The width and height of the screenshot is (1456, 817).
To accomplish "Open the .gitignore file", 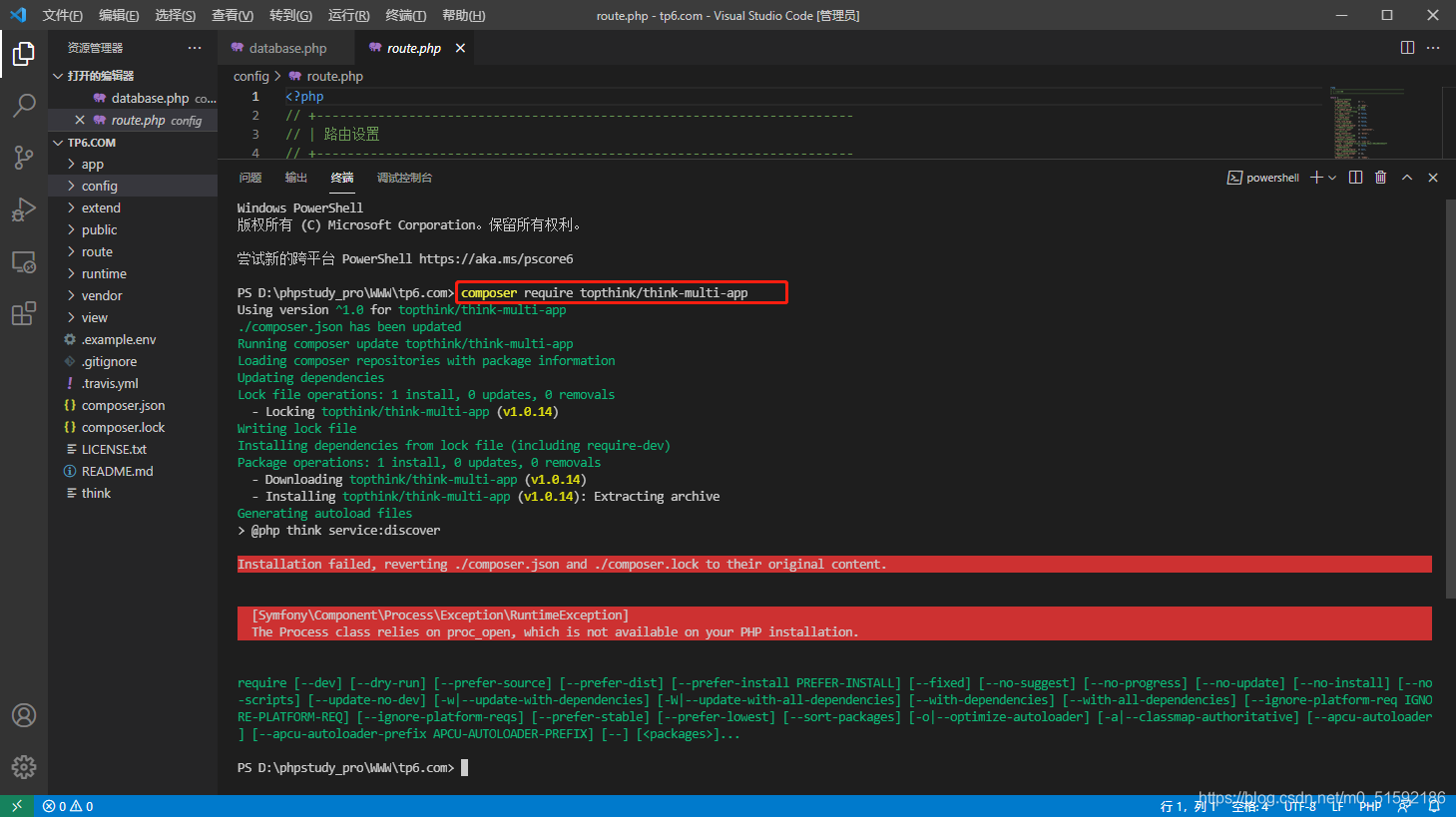I will 133,361.
